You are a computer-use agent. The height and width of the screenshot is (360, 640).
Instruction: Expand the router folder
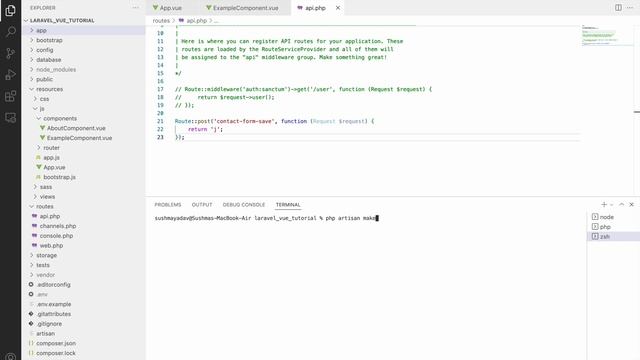click(x=83, y=148)
